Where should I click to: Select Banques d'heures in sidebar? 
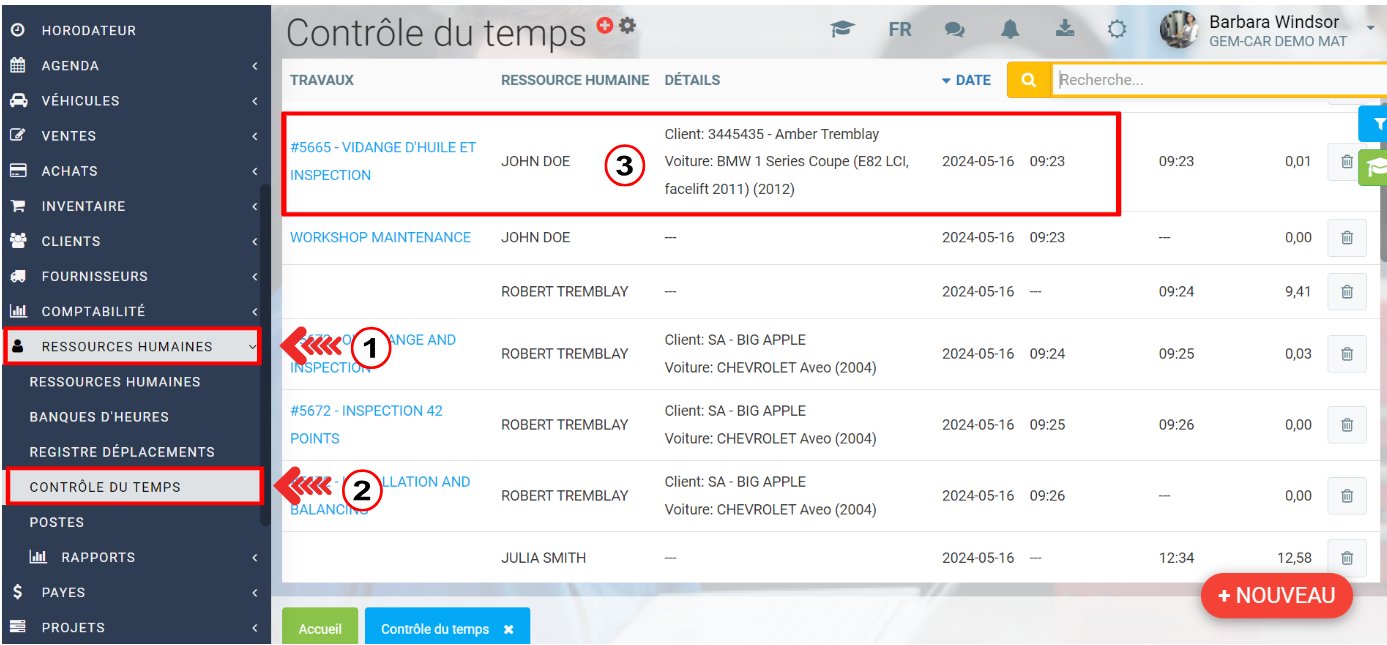coord(99,417)
